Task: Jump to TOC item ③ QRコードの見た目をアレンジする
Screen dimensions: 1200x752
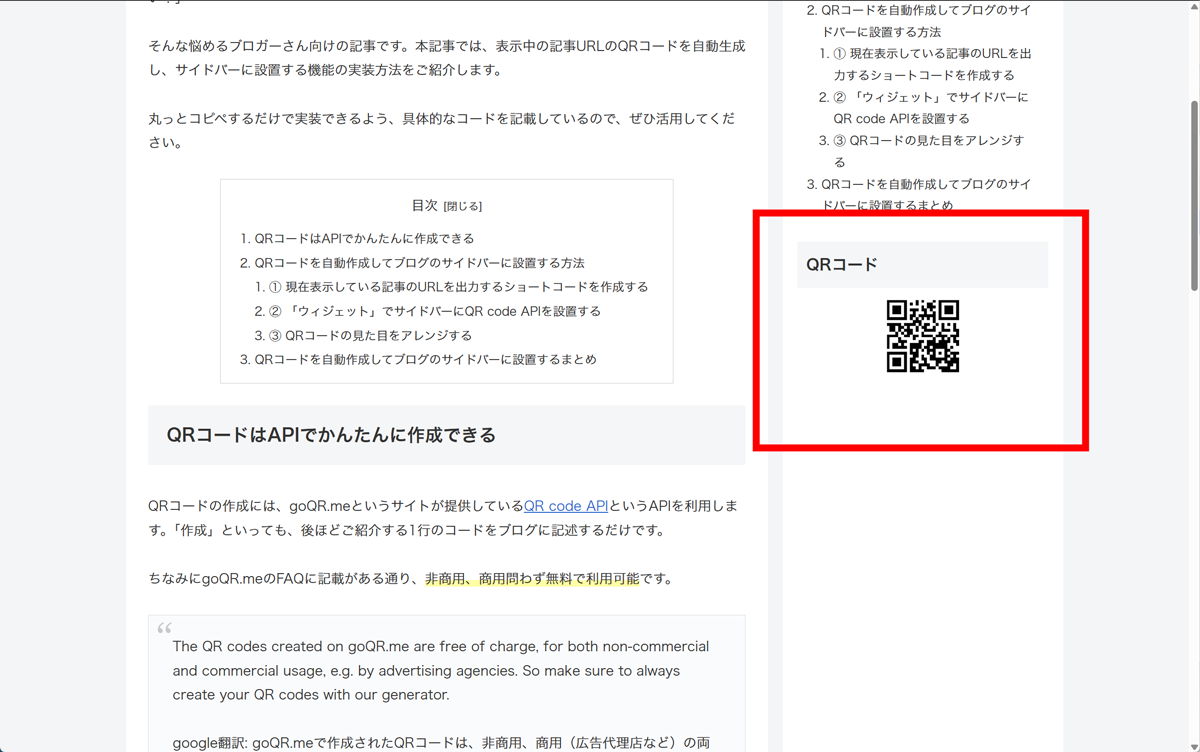Action: pyautogui.click(x=370, y=335)
